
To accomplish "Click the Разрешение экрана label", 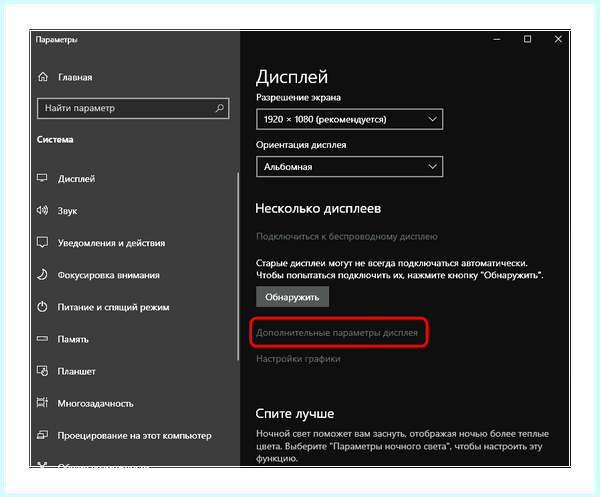I will pos(298,98).
